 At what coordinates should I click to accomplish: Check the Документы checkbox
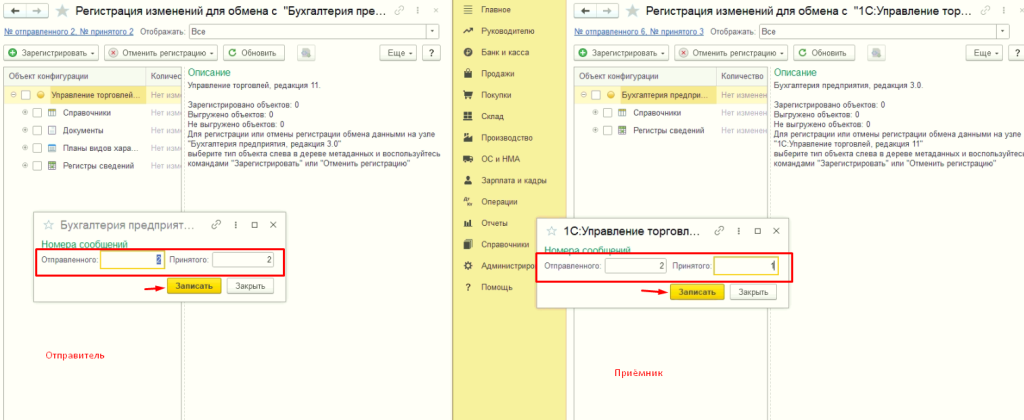pos(37,130)
